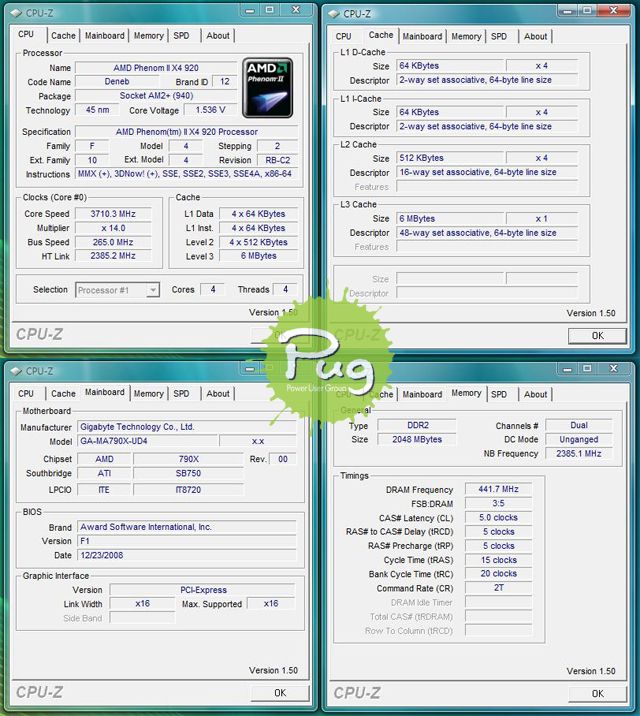Click the memory size 2048 MBytes

(417, 439)
